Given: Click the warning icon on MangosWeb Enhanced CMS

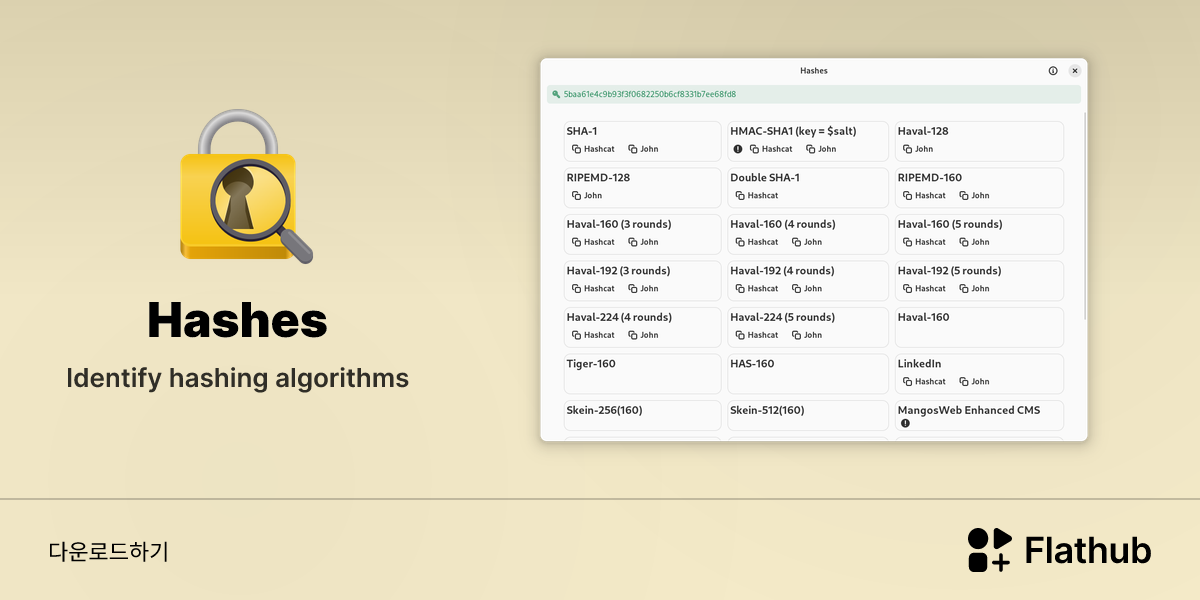Looking at the screenshot, I should click(x=905, y=423).
